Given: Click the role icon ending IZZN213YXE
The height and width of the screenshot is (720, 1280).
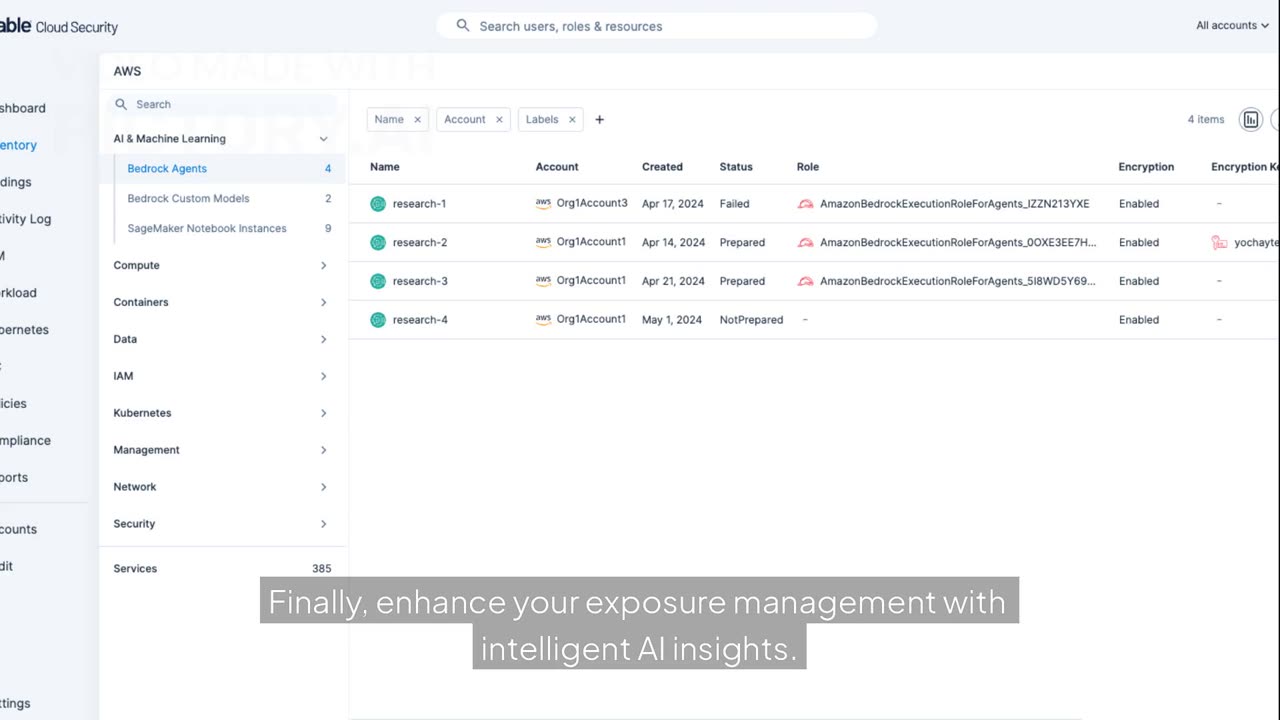Looking at the screenshot, I should coord(805,204).
